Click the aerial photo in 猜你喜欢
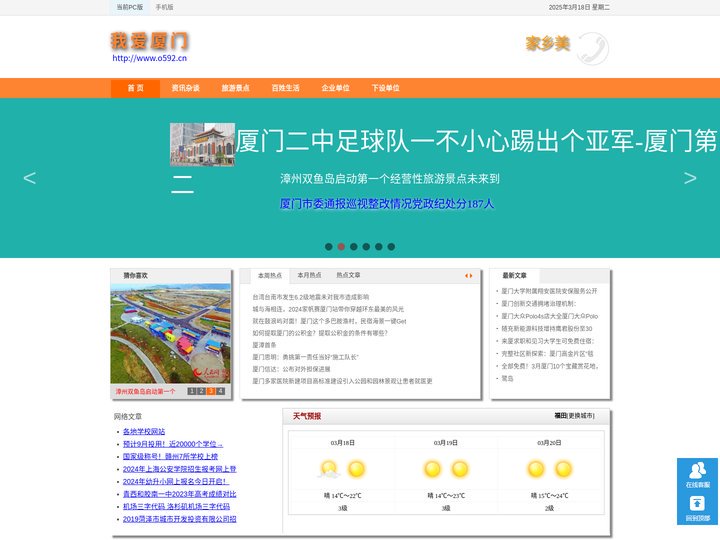The height and width of the screenshot is (540, 720). [170, 334]
